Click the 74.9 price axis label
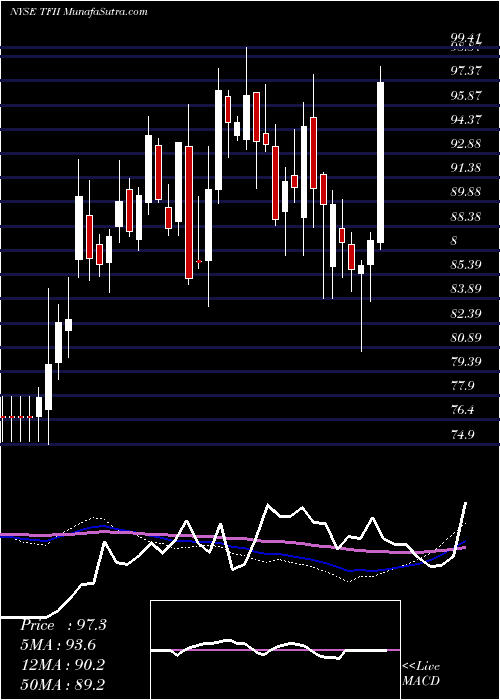500x700 pixels. tap(463, 434)
